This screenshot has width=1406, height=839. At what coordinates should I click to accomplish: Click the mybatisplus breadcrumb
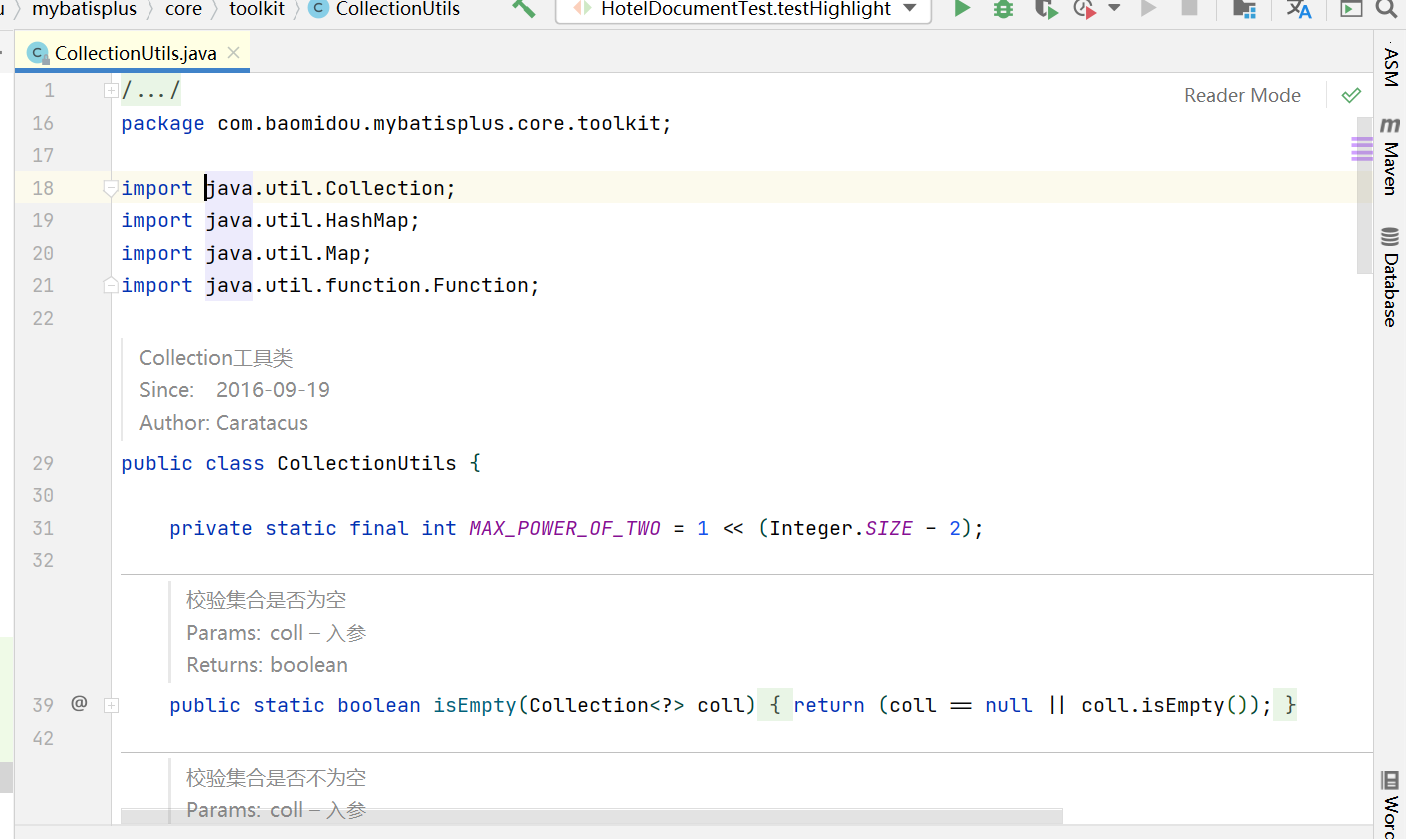(x=84, y=9)
